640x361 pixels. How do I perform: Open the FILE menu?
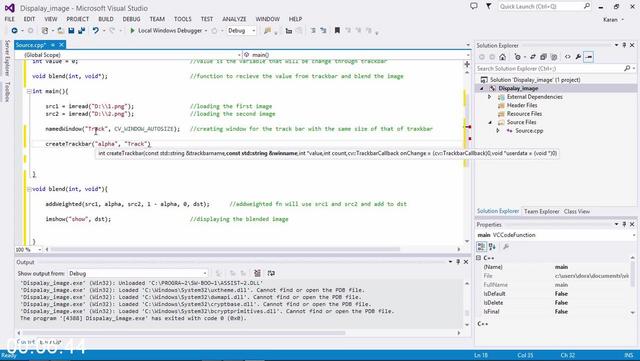[x=9, y=19]
